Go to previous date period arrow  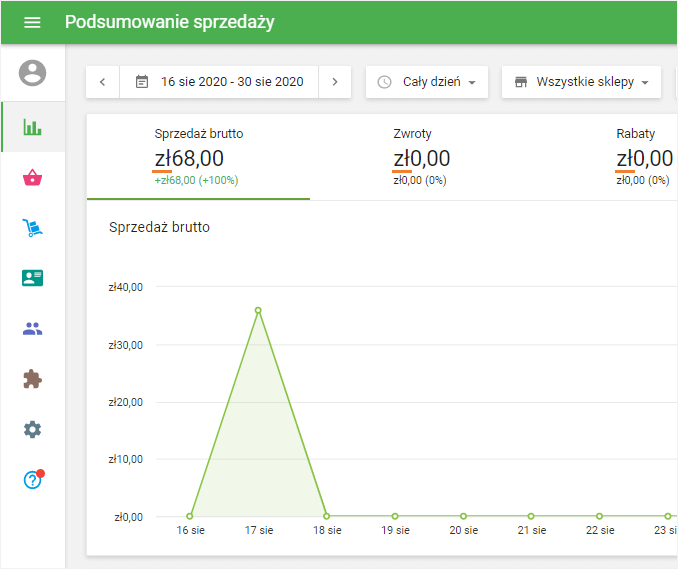103,82
